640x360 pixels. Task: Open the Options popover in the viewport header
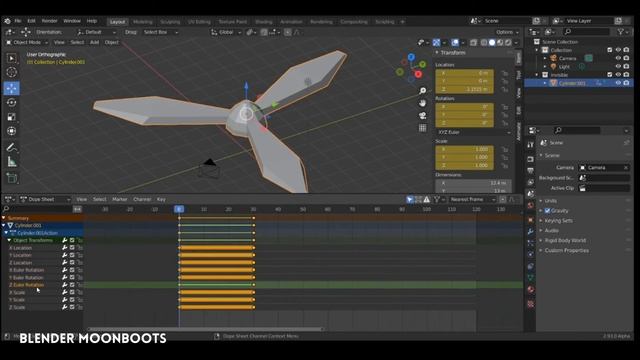click(507, 32)
